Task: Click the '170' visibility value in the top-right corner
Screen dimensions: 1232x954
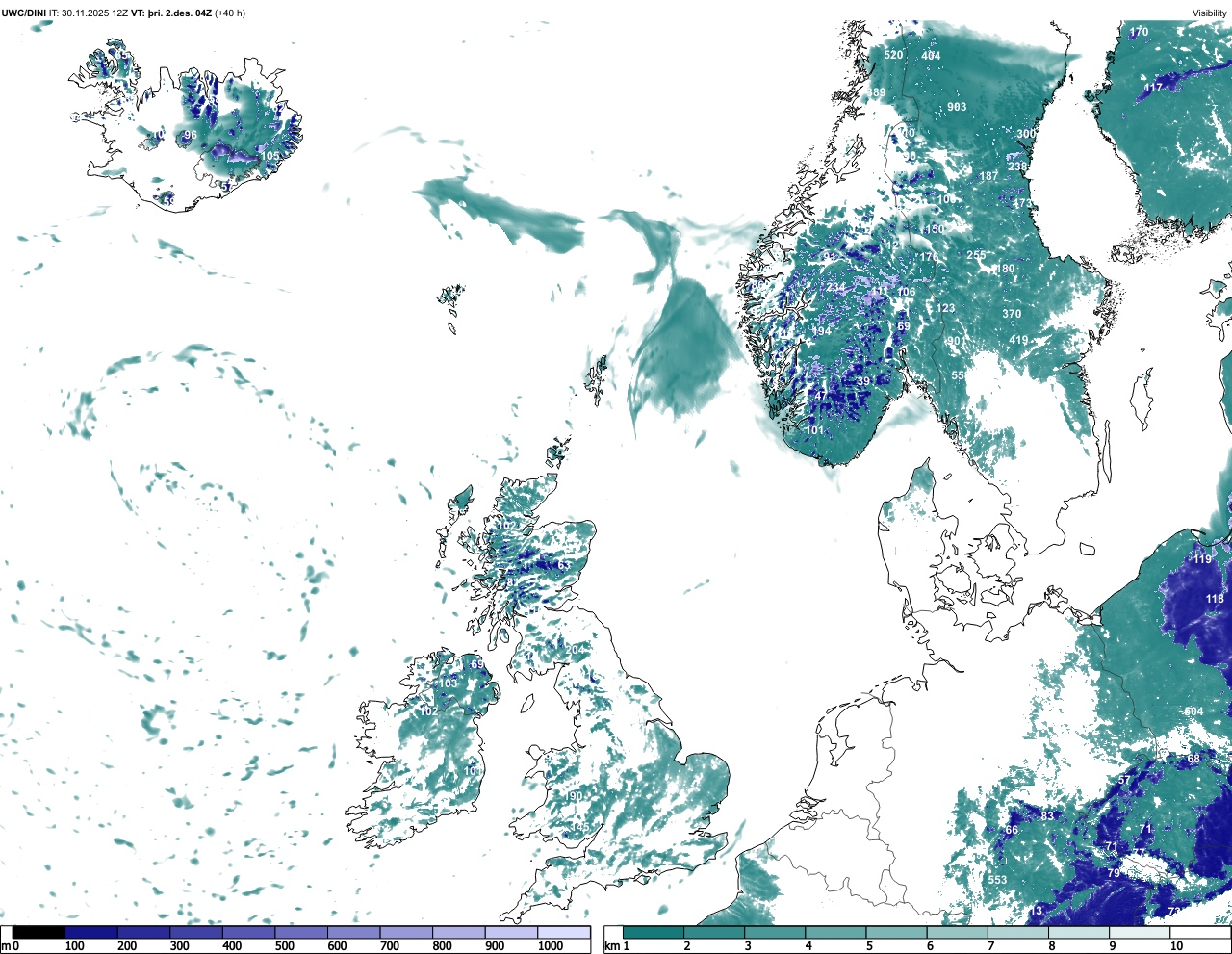Action: tap(1139, 32)
